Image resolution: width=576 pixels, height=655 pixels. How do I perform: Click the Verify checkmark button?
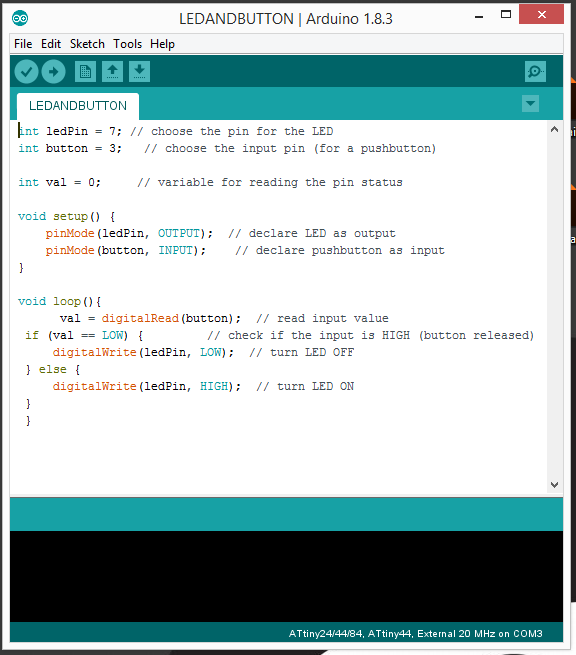click(26, 71)
